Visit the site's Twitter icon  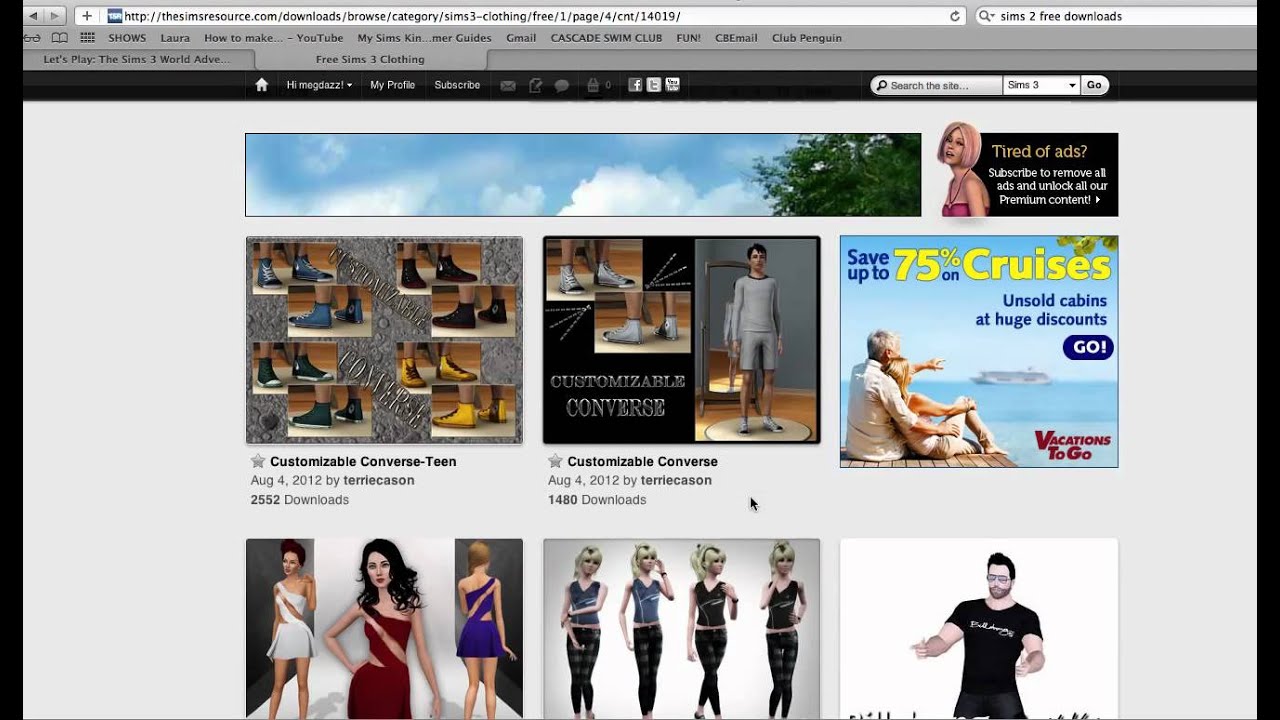tap(654, 85)
